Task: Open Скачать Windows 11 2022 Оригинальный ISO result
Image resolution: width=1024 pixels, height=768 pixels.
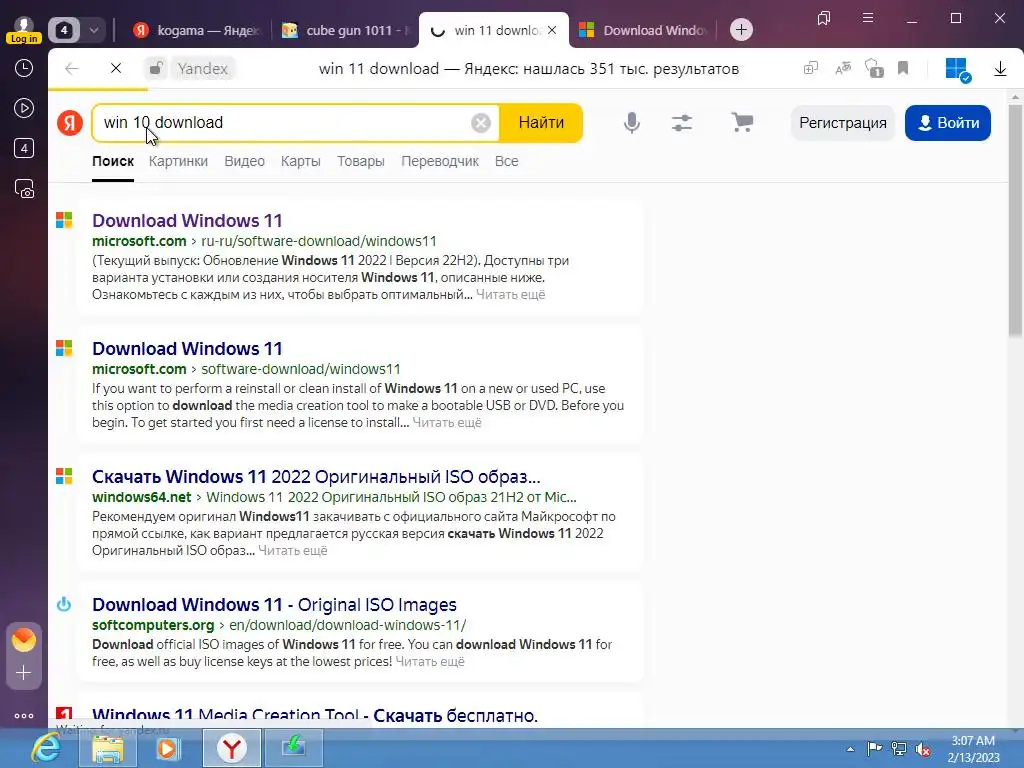Action: pyautogui.click(x=316, y=477)
